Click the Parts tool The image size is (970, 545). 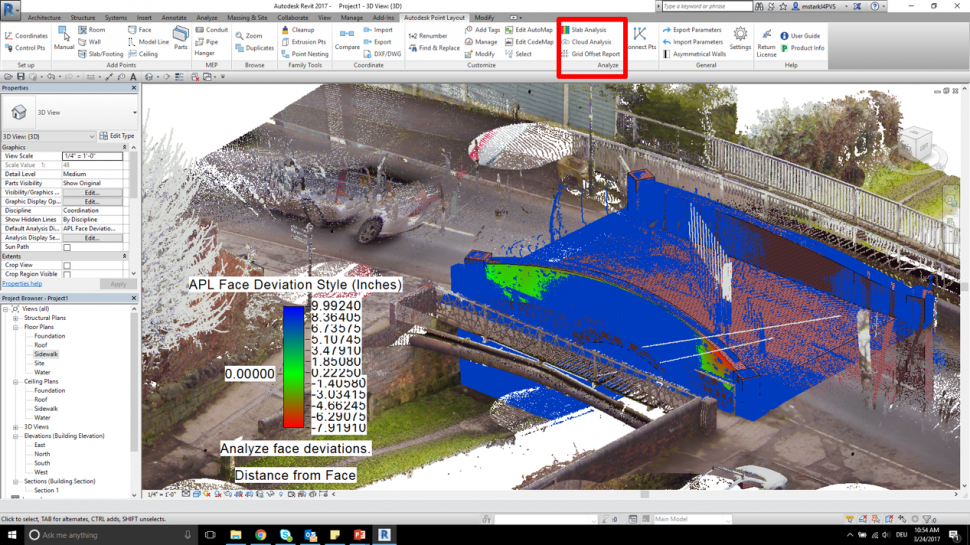pos(181,38)
